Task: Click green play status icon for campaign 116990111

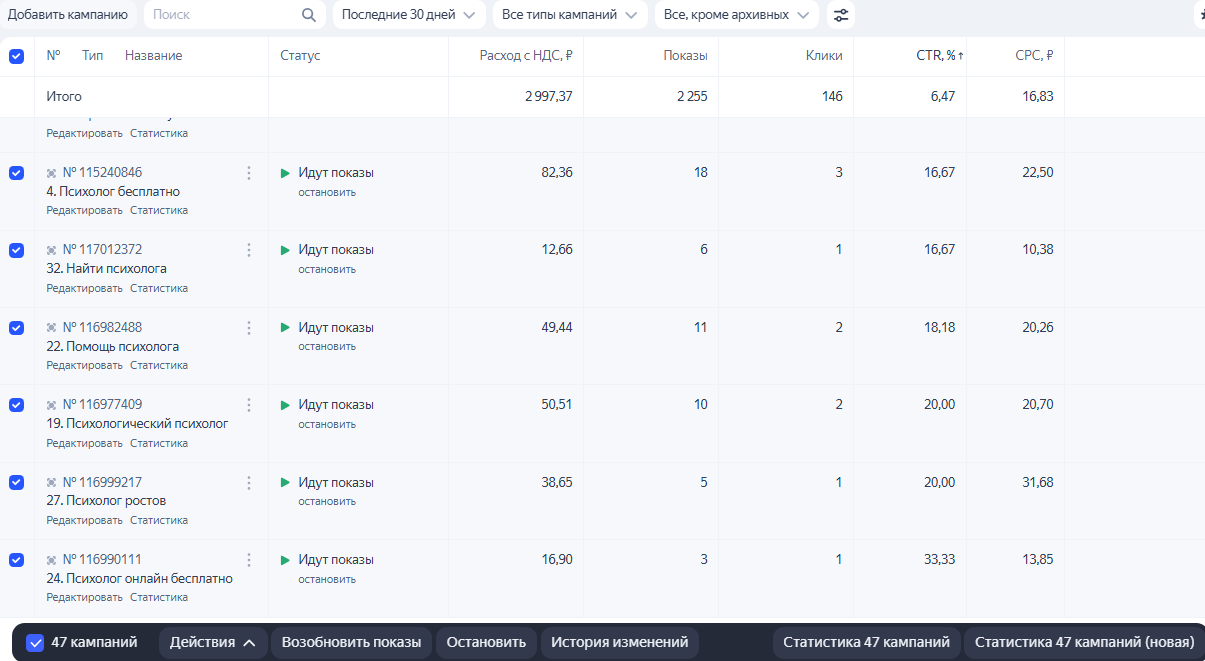Action: point(285,560)
